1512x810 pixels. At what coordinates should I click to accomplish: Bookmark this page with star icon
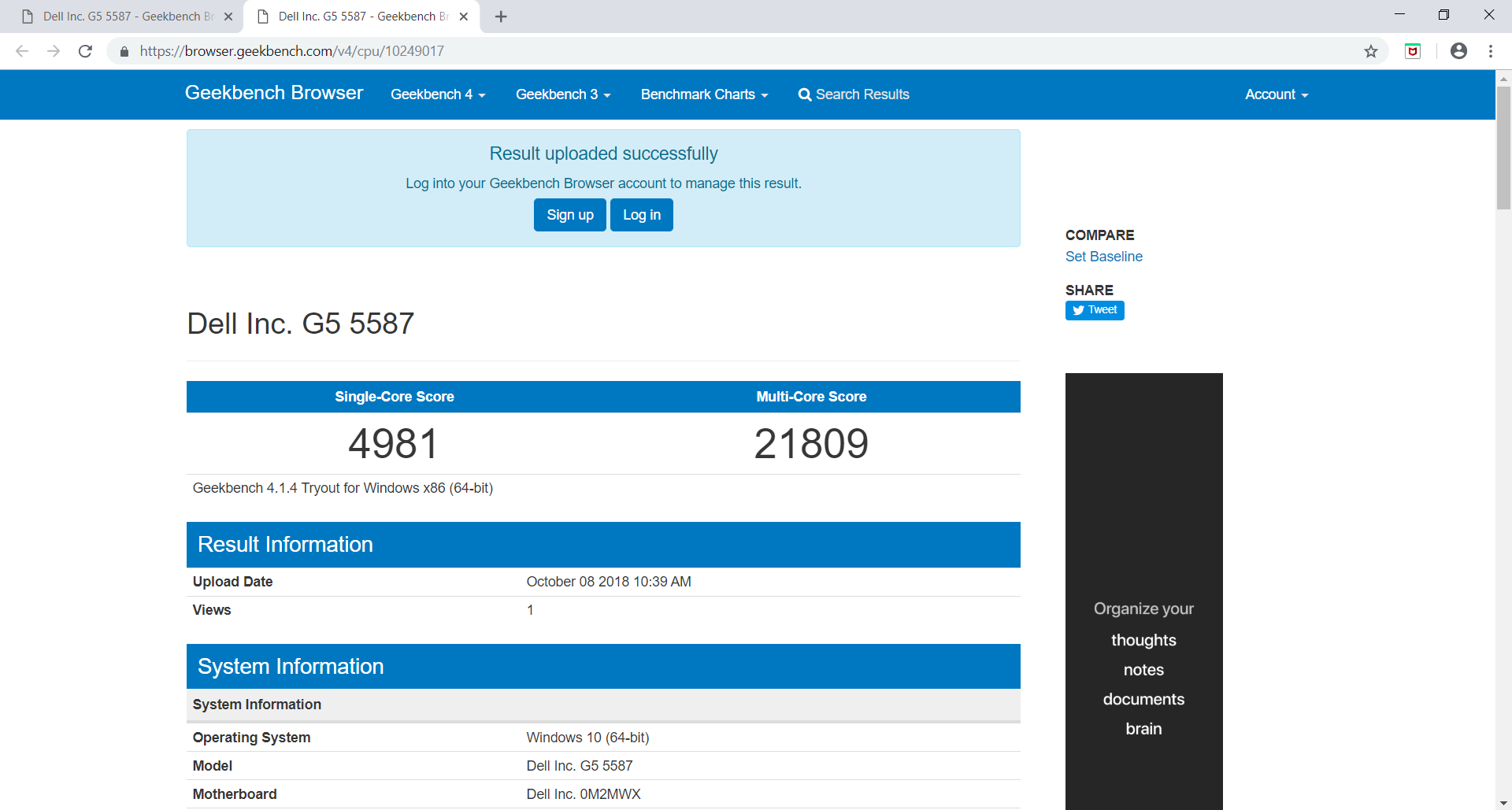coord(1371,51)
